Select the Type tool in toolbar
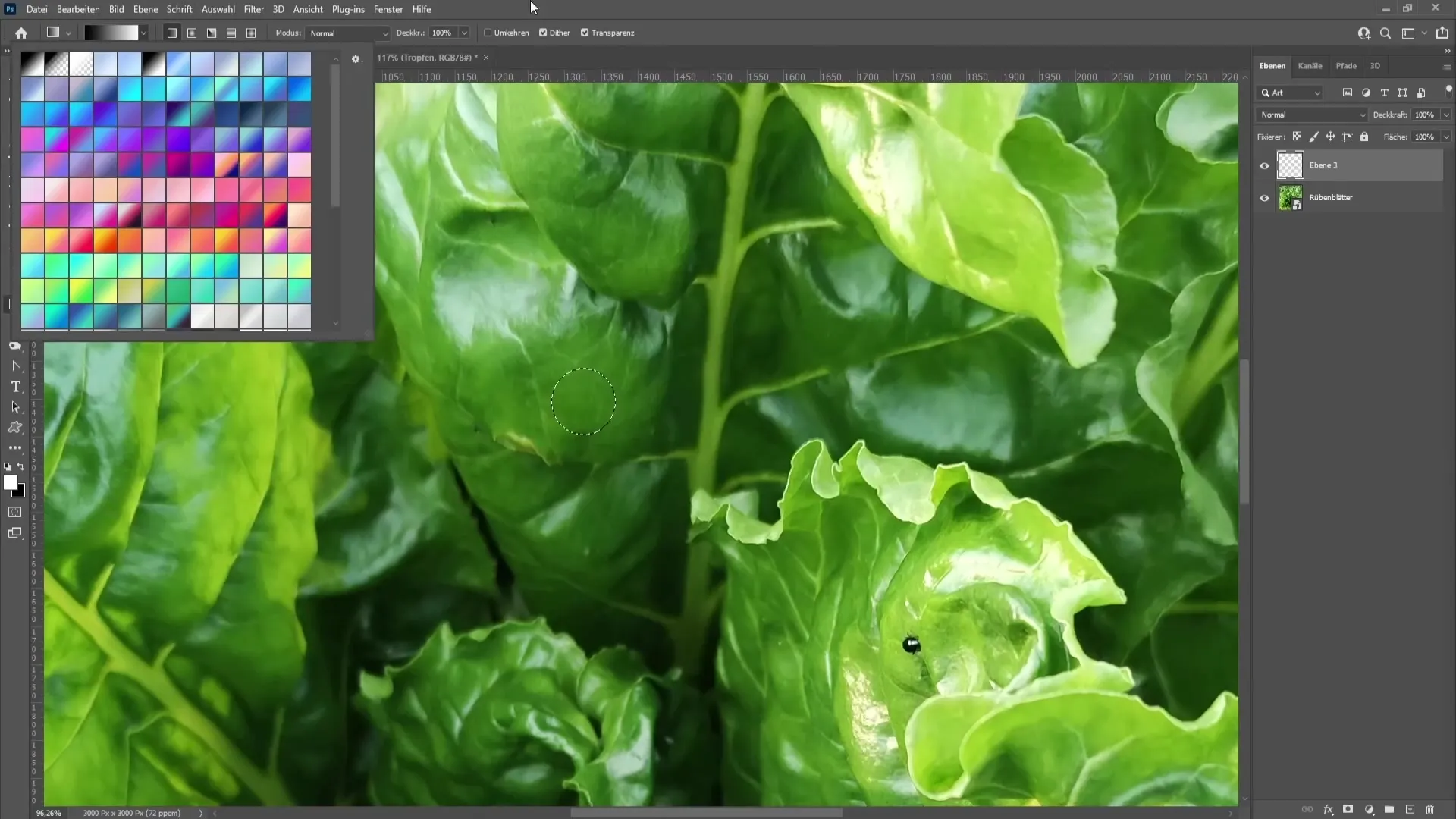 click(x=15, y=387)
